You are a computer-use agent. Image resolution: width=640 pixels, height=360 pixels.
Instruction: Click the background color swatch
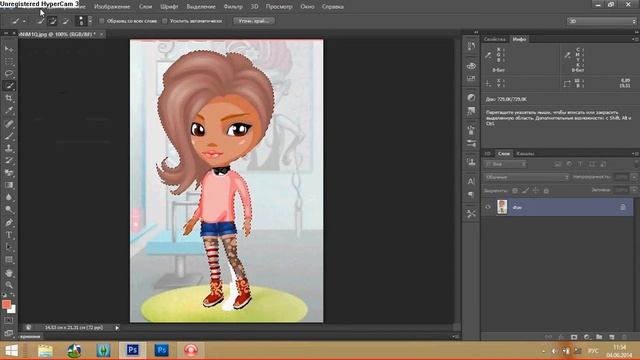(12, 310)
